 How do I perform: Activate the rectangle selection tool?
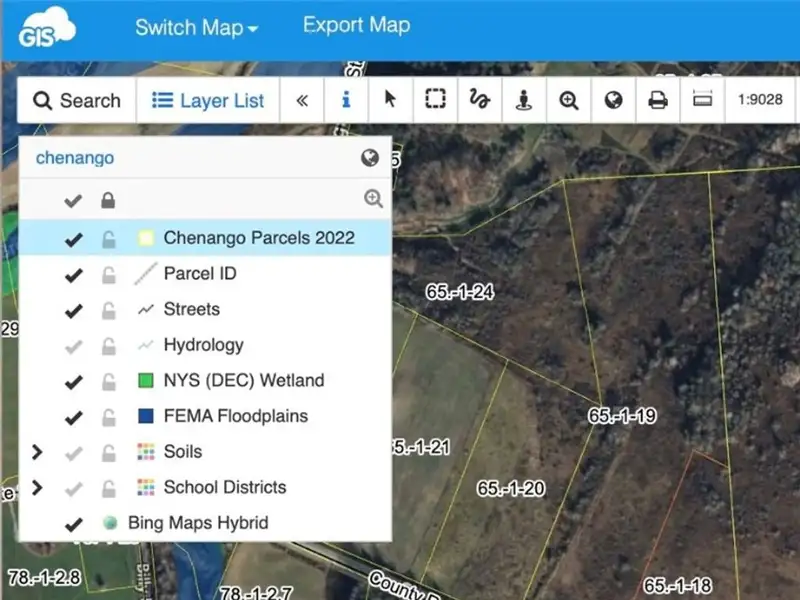point(434,101)
